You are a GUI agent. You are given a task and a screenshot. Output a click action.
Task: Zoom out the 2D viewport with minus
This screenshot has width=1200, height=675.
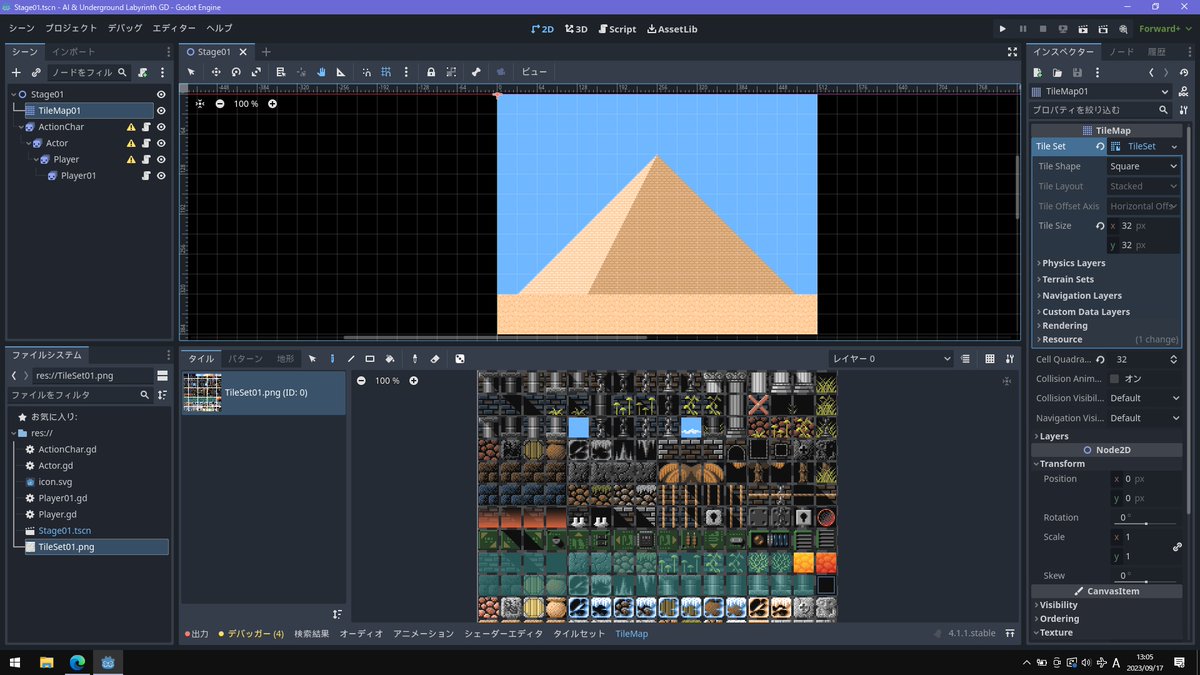point(220,104)
